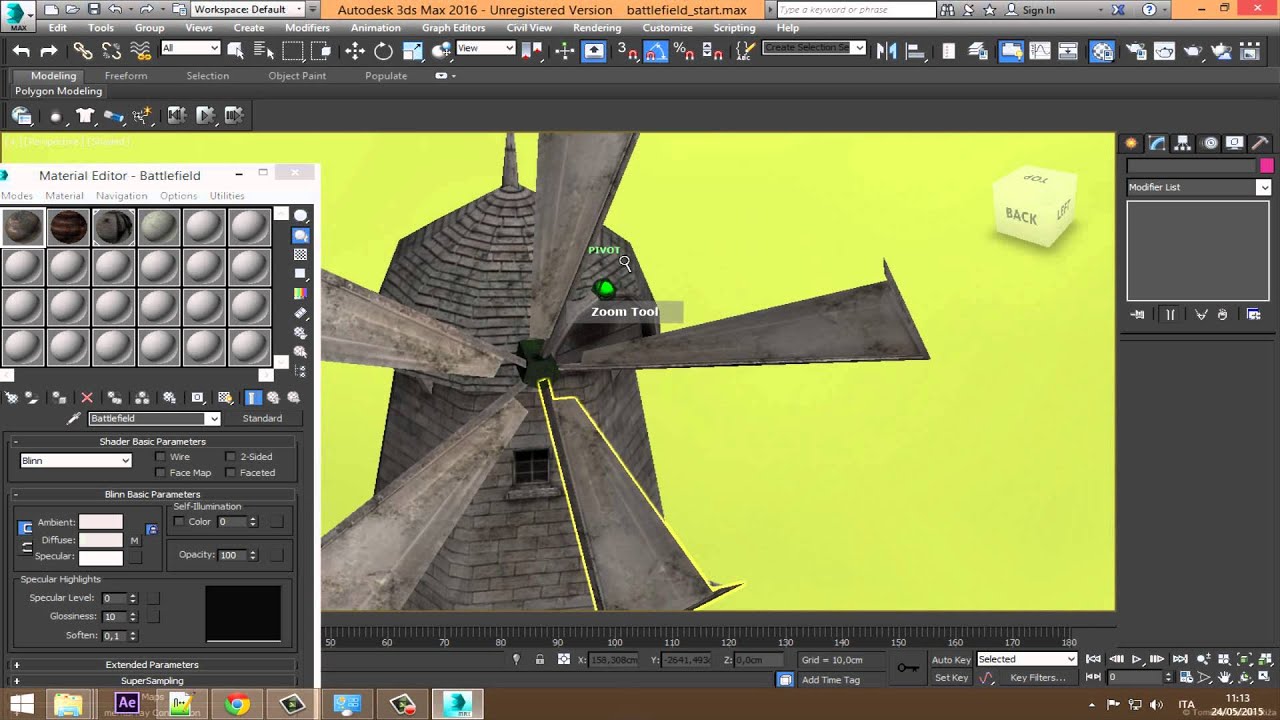This screenshot has height=720, width=1280.
Task: Open the Selected key filter dropdown
Action: [x=1027, y=660]
